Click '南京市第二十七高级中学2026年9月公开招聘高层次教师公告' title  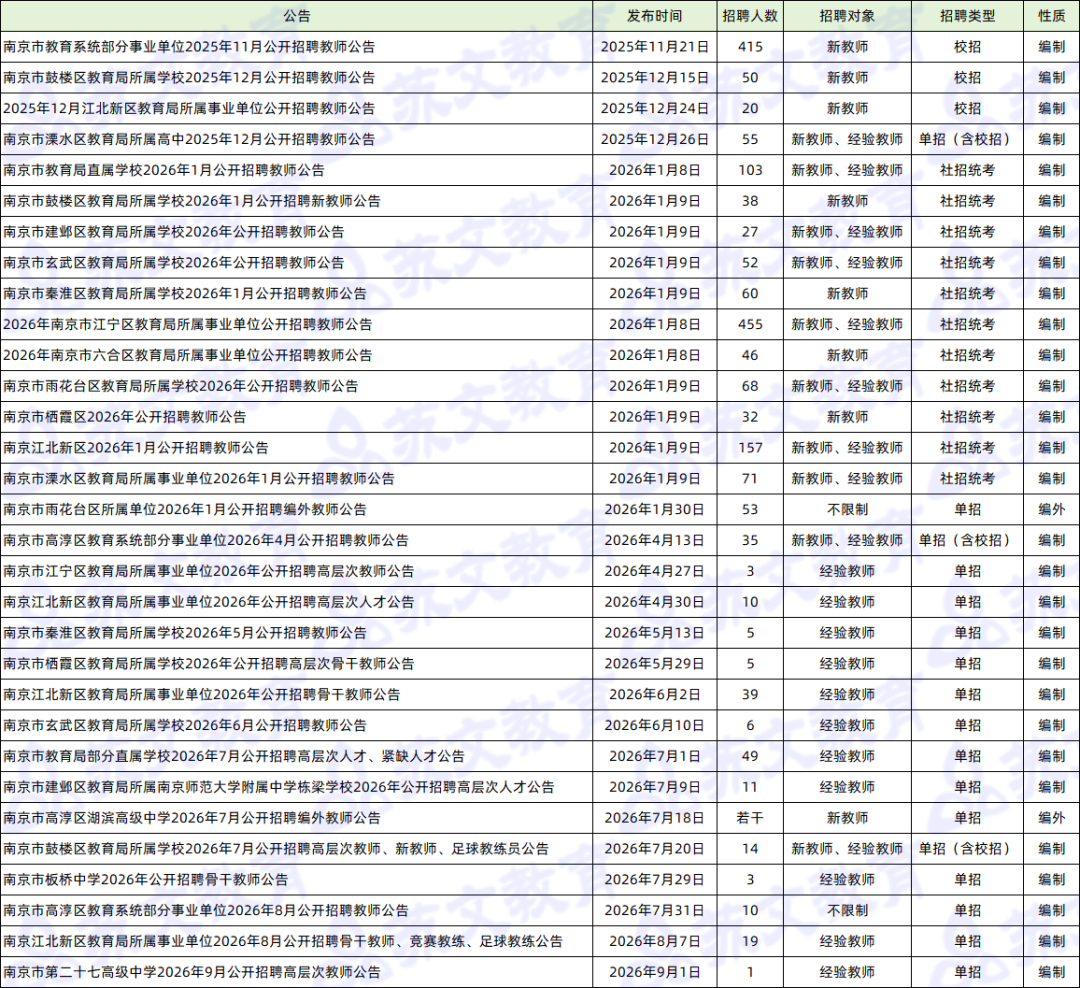click(192, 973)
